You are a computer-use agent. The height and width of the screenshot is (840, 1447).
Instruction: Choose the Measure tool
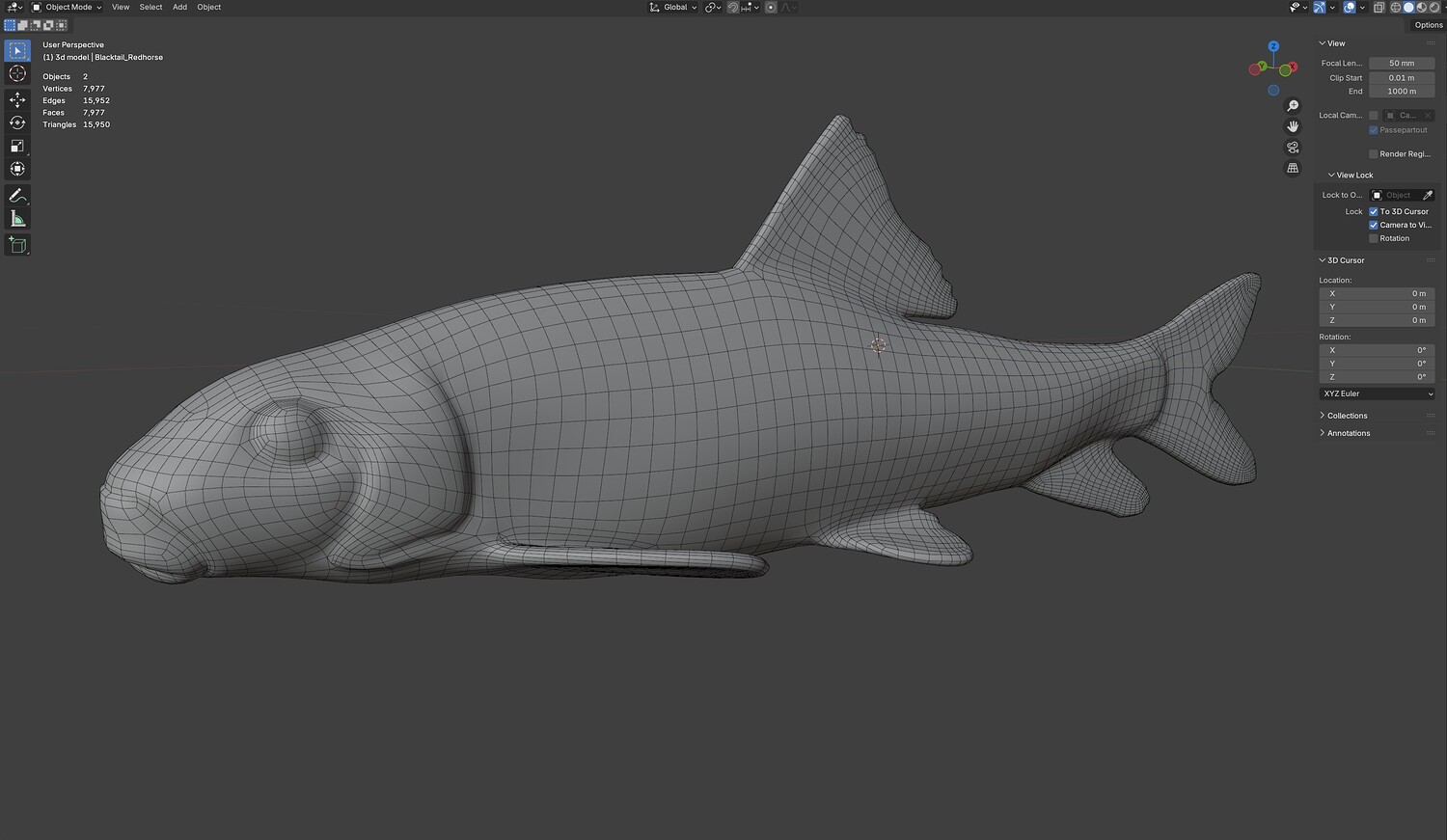pos(17,219)
